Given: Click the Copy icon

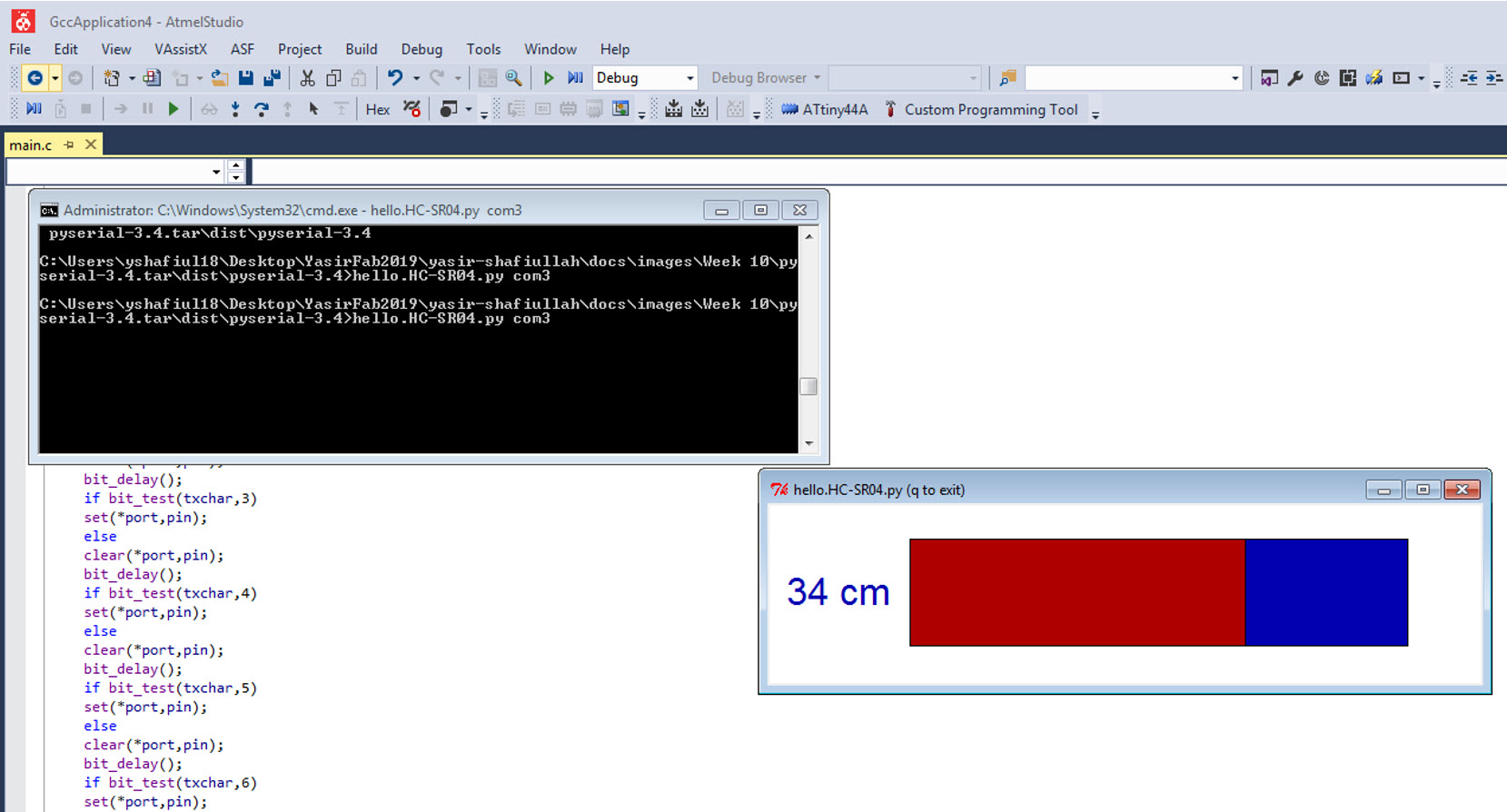Looking at the screenshot, I should coord(333,78).
